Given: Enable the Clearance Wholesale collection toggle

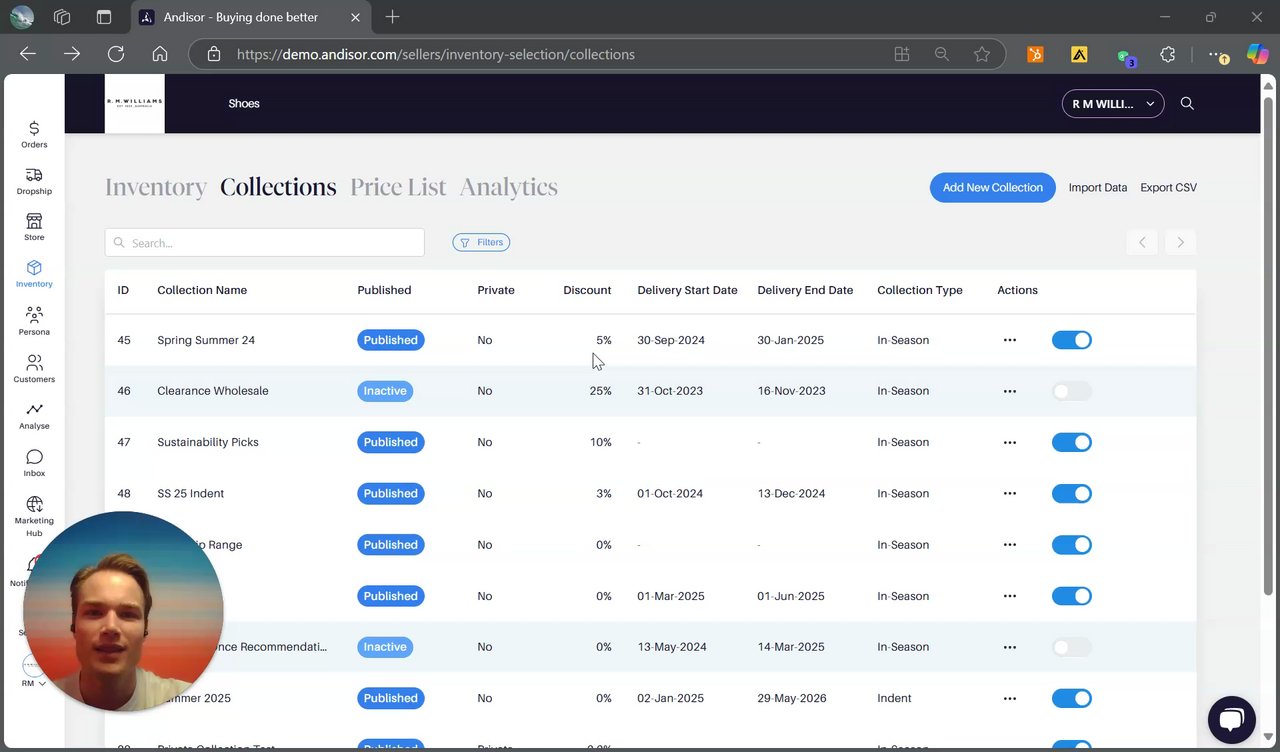Looking at the screenshot, I should point(1071,391).
